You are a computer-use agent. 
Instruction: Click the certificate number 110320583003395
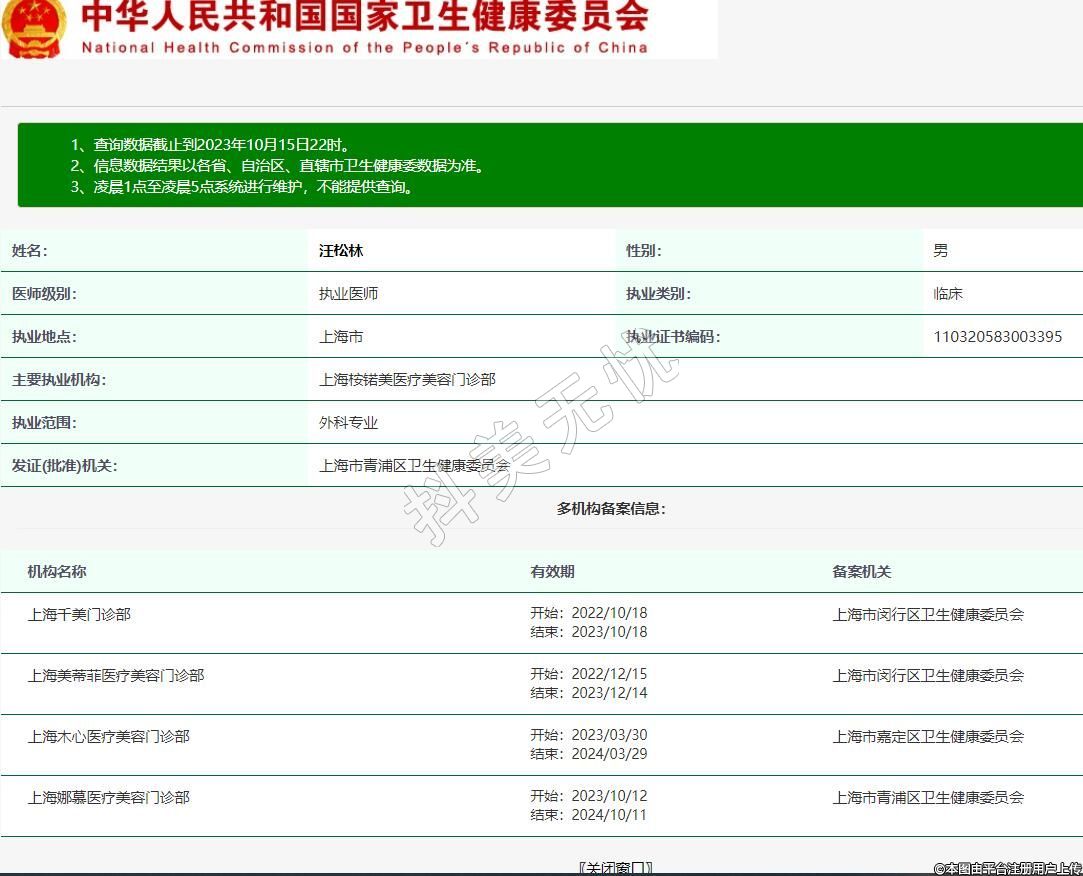[997, 337]
